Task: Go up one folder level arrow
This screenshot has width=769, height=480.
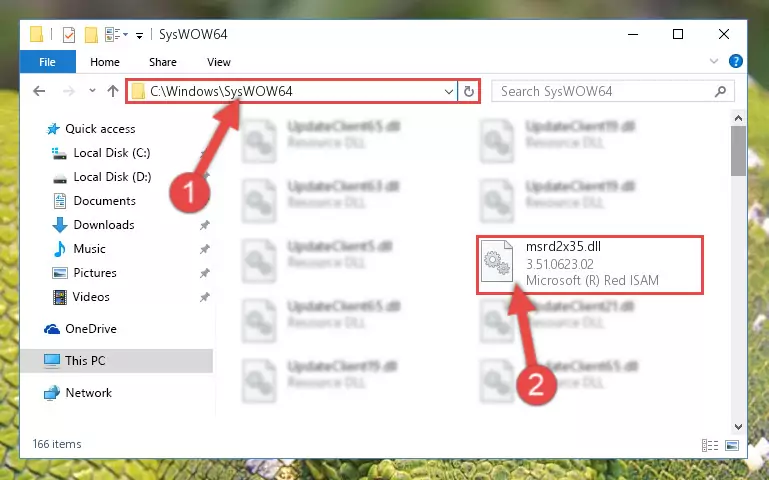Action: 113,91
